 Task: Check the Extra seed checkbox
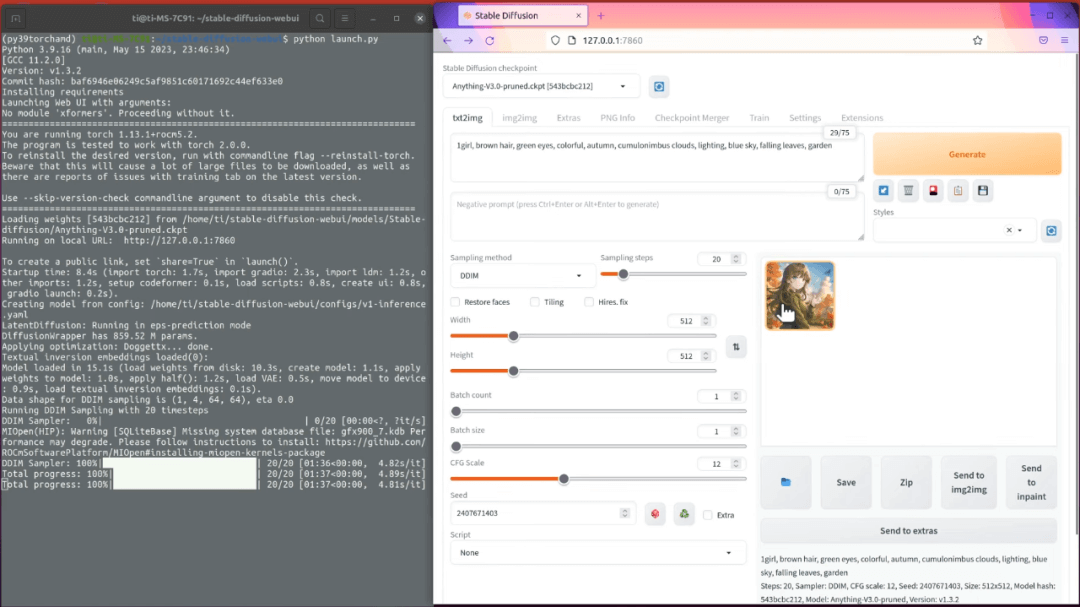708,515
